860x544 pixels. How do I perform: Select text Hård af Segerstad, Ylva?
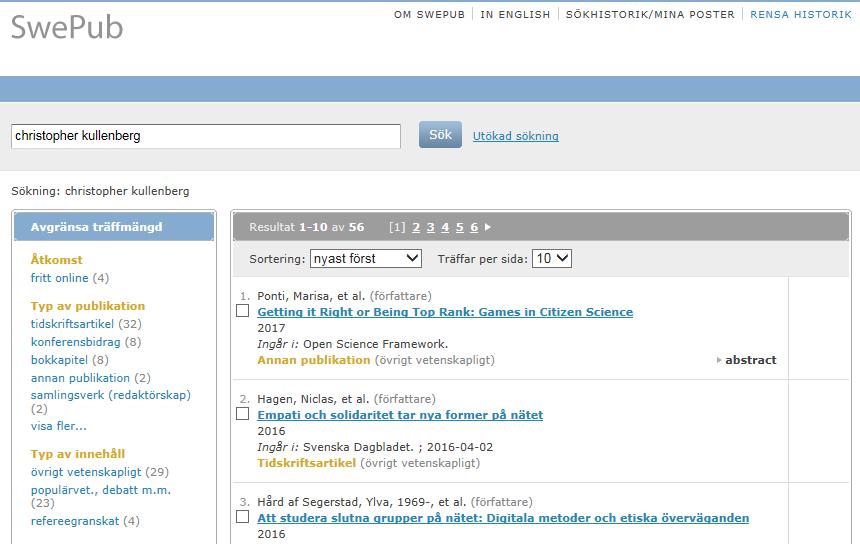coord(323,502)
